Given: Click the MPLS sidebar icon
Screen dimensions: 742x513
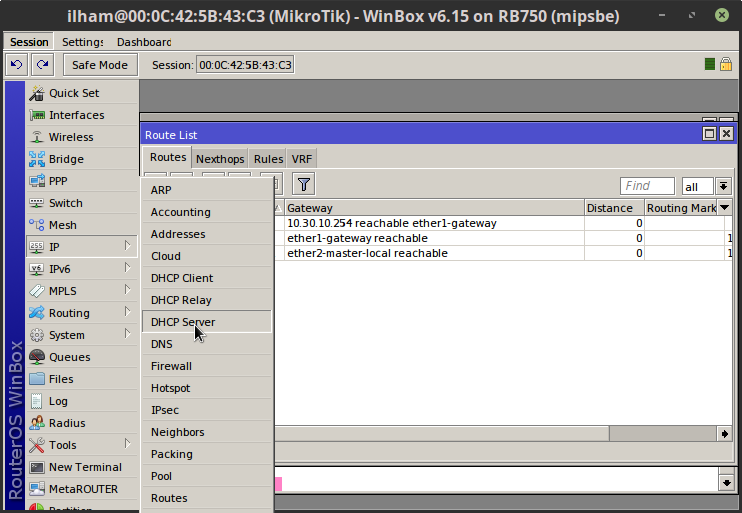Looking at the screenshot, I should (36, 291).
